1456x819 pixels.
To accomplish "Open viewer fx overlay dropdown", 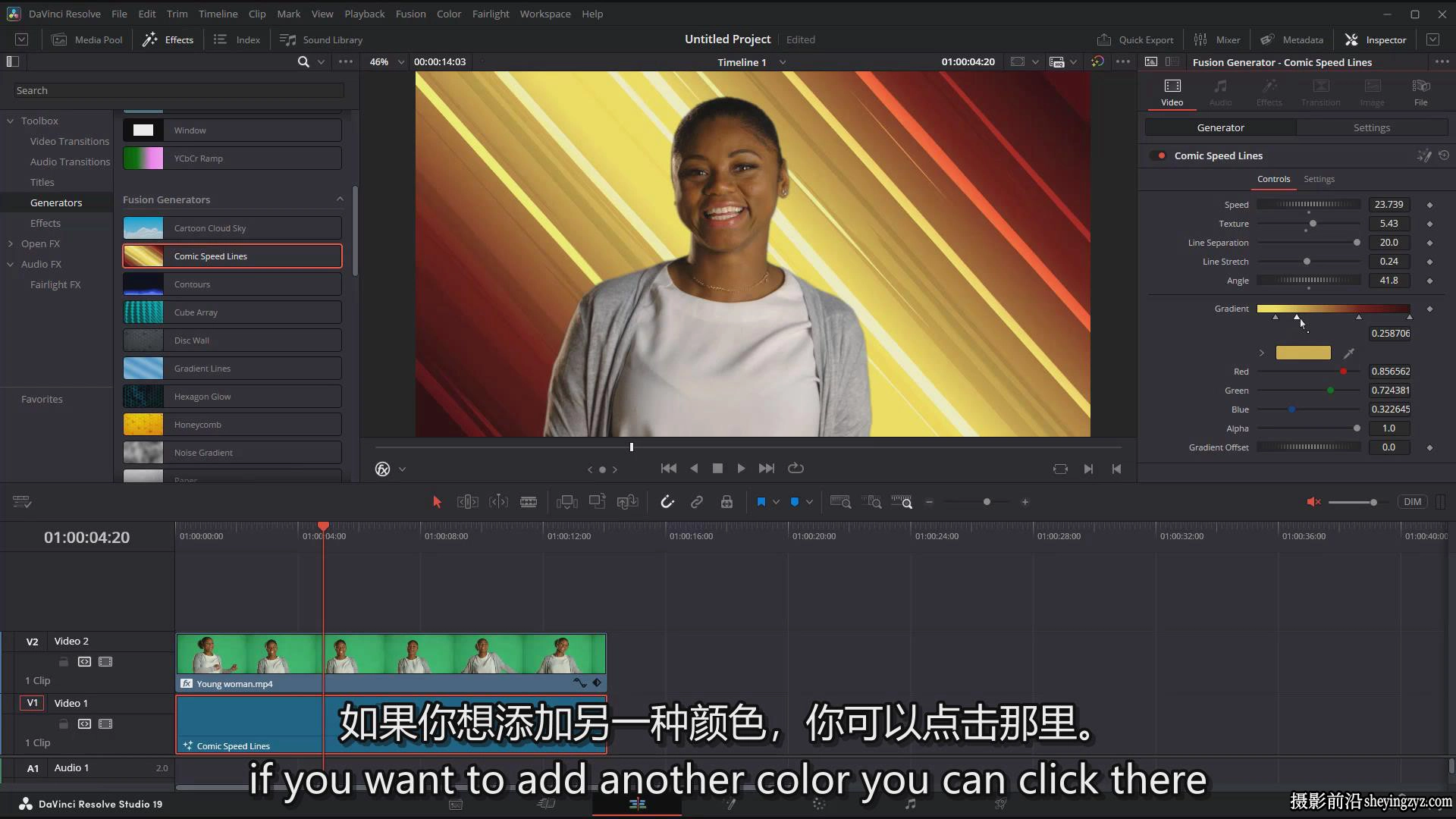I will click(x=402, y=469).
